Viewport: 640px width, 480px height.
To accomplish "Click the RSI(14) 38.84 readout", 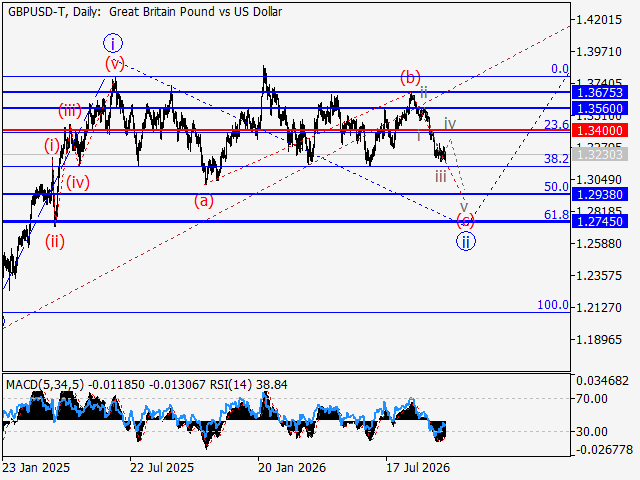I will pyautogui.click(x=249, y=384).
